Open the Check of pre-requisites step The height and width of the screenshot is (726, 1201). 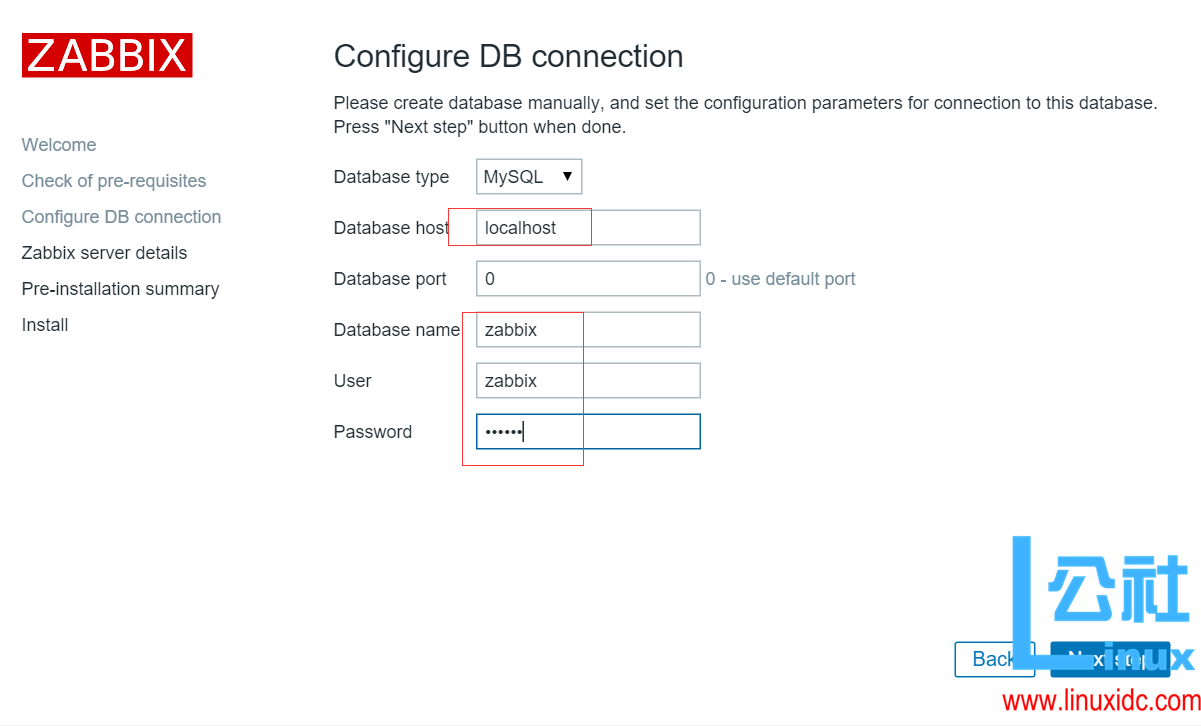pyautogui.click(x=113, y=180)
